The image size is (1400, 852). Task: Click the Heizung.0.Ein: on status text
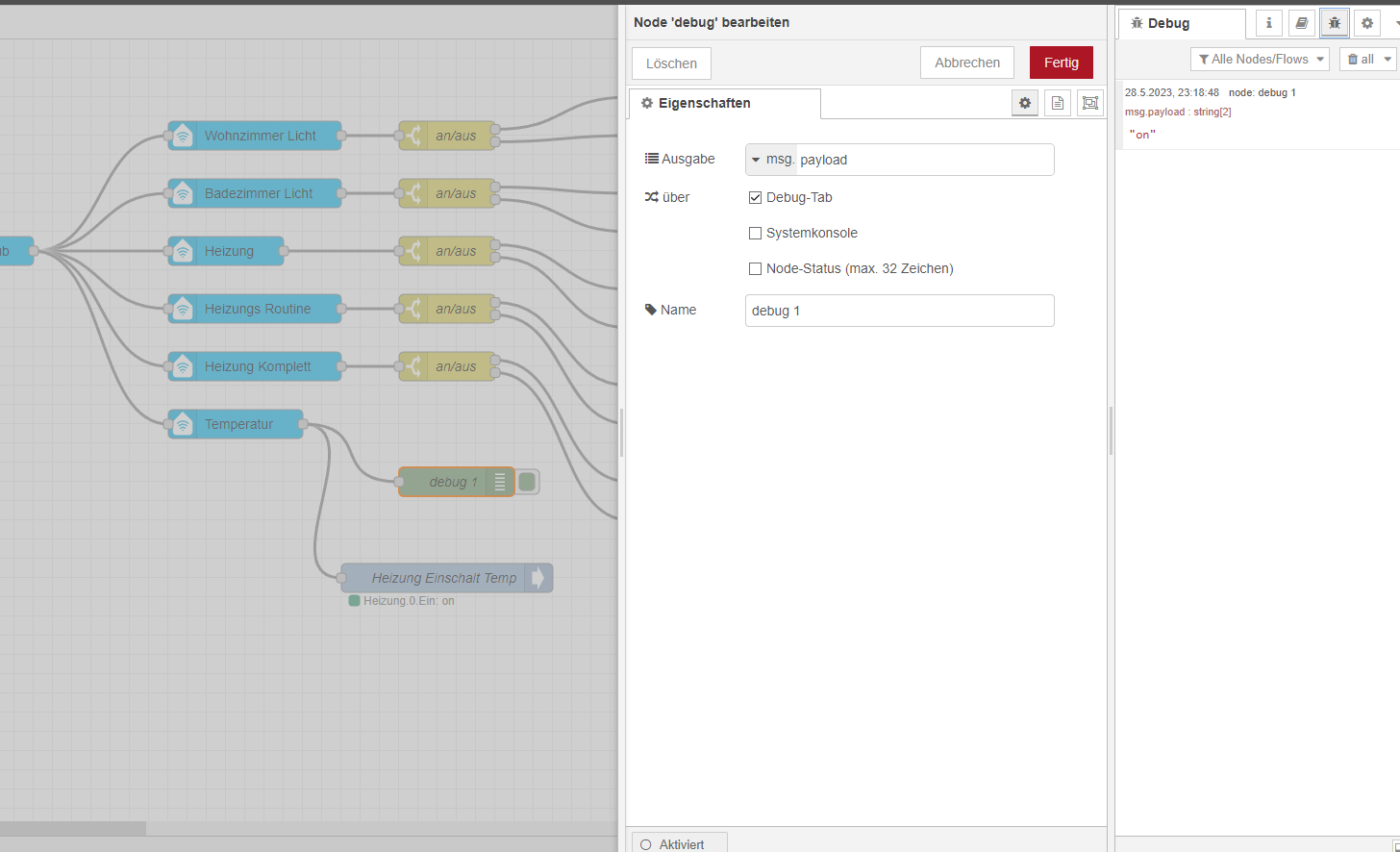[409, 601]
